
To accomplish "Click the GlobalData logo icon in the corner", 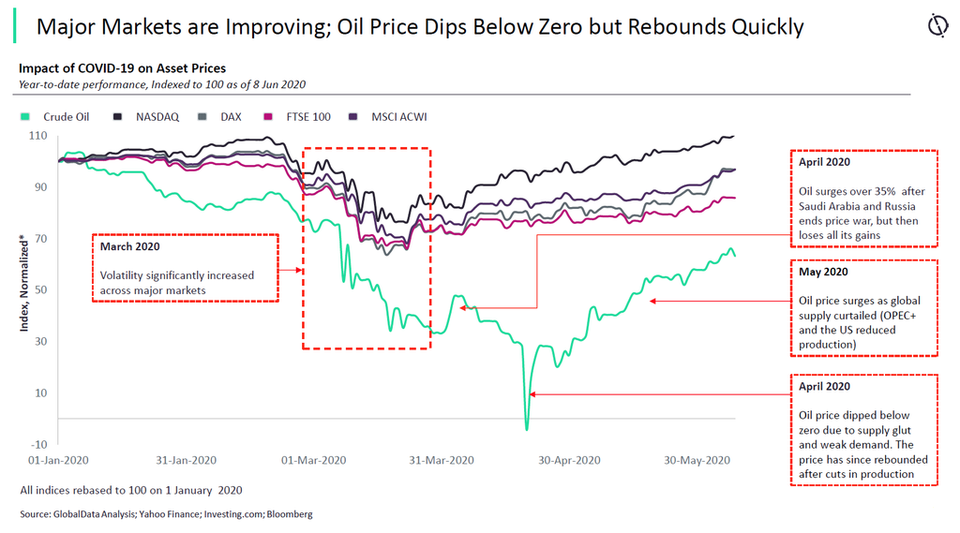I will pyautogui.click(x=938, y=26).
